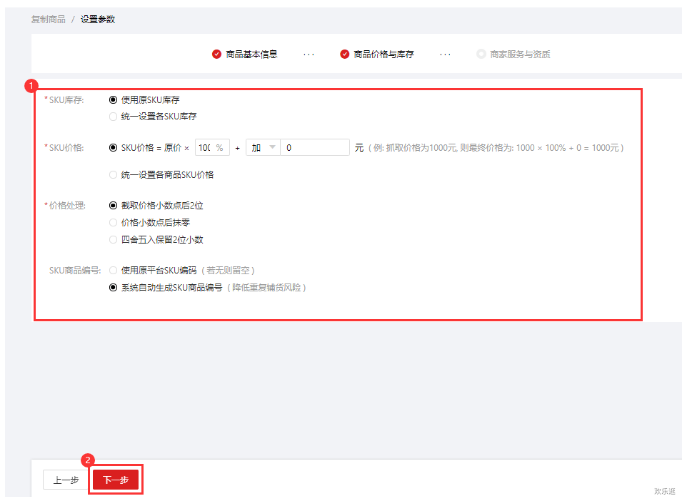Choose 统一设置各商品SKU价格 option
This screenshot has width=688, height=497.
coord(113,175)
